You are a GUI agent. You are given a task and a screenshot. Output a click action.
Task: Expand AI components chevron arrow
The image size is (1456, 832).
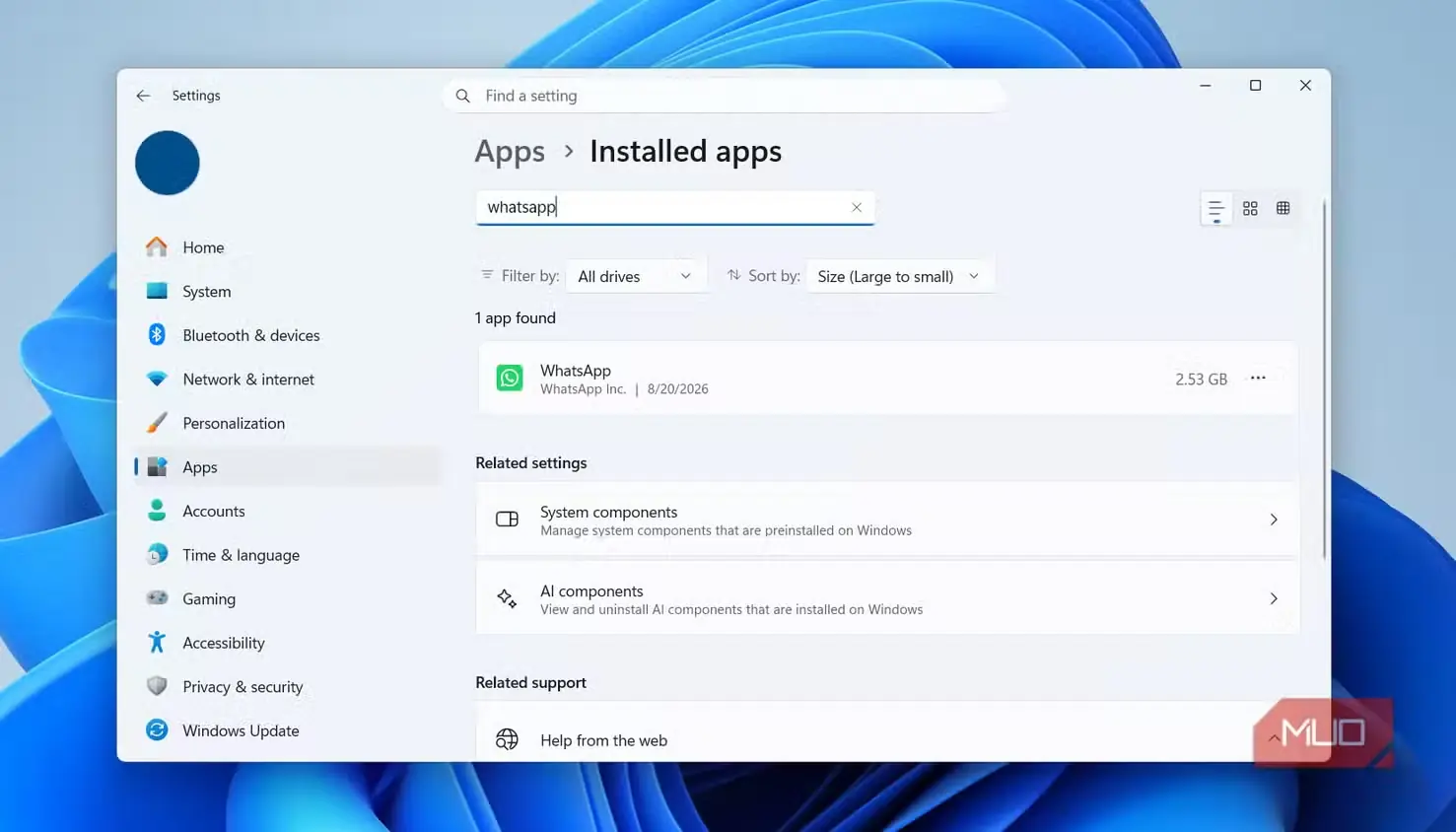[x=1274, y=598]
